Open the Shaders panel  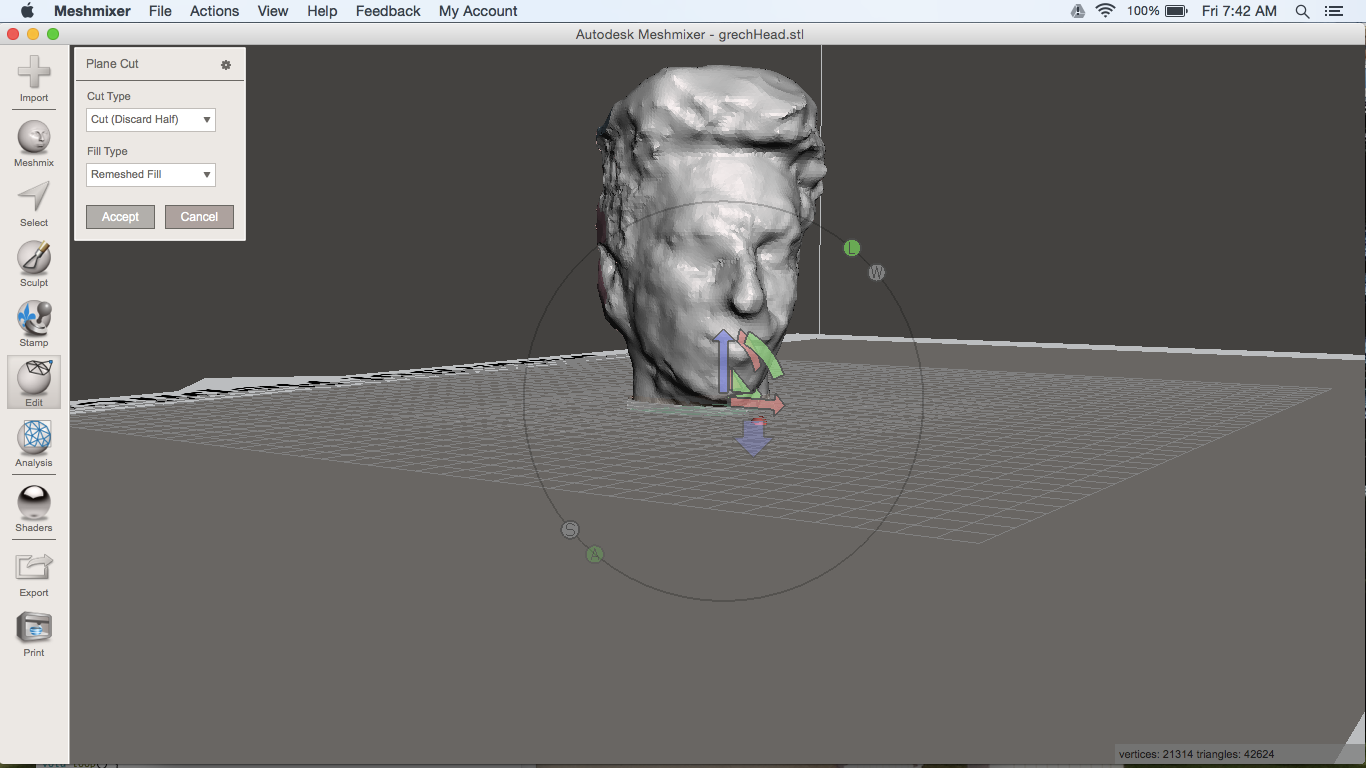(x=34, y=508)
